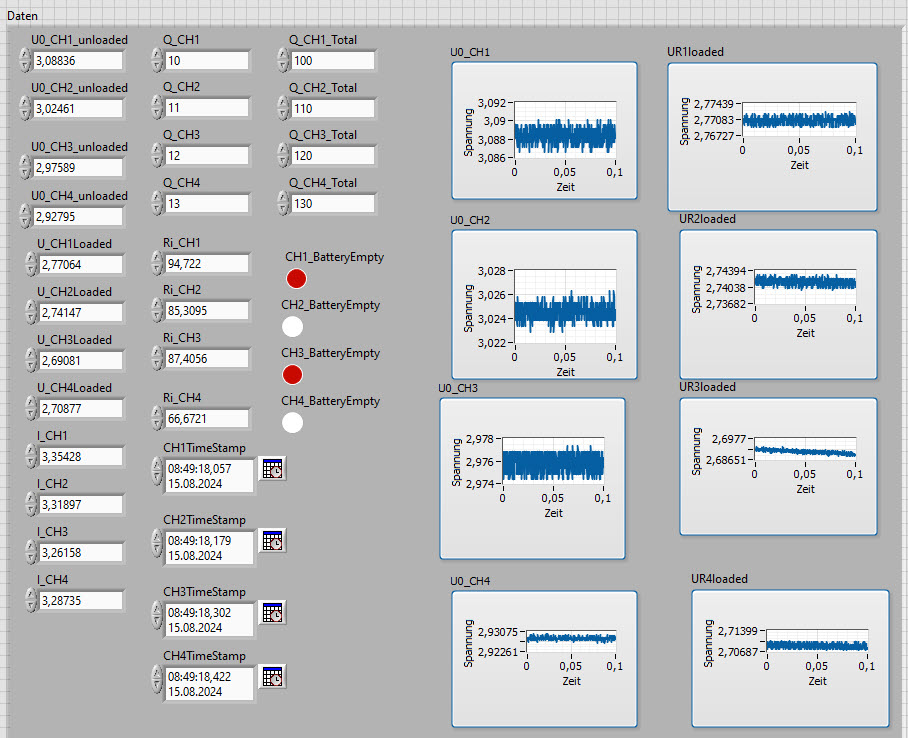Screen dimensions: 908x738
Task: Select the Q_CH3_Total field showing 120
Action: [333, 155]
